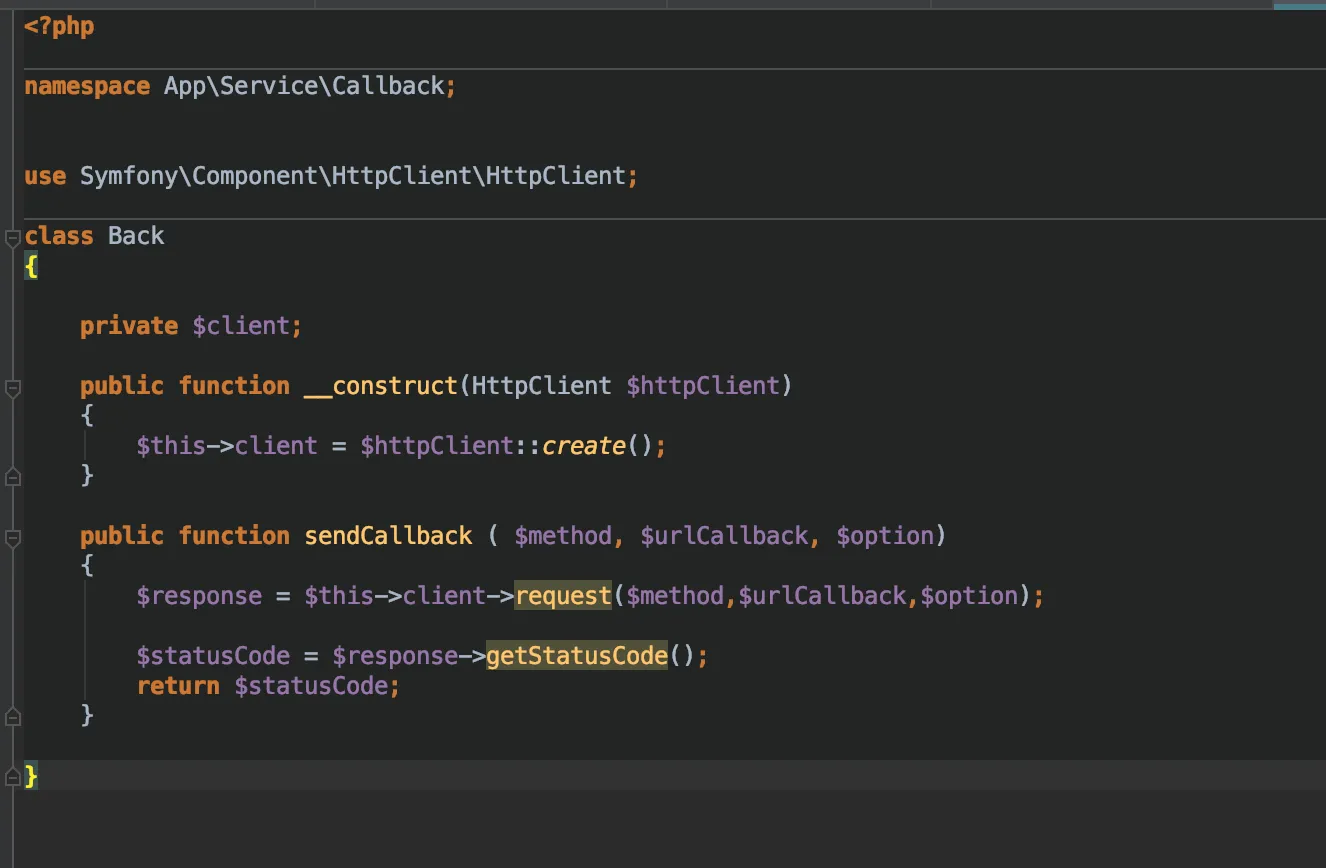Click $response at the start of its assignment
The image size is (1326, 868).
point(199,596)
